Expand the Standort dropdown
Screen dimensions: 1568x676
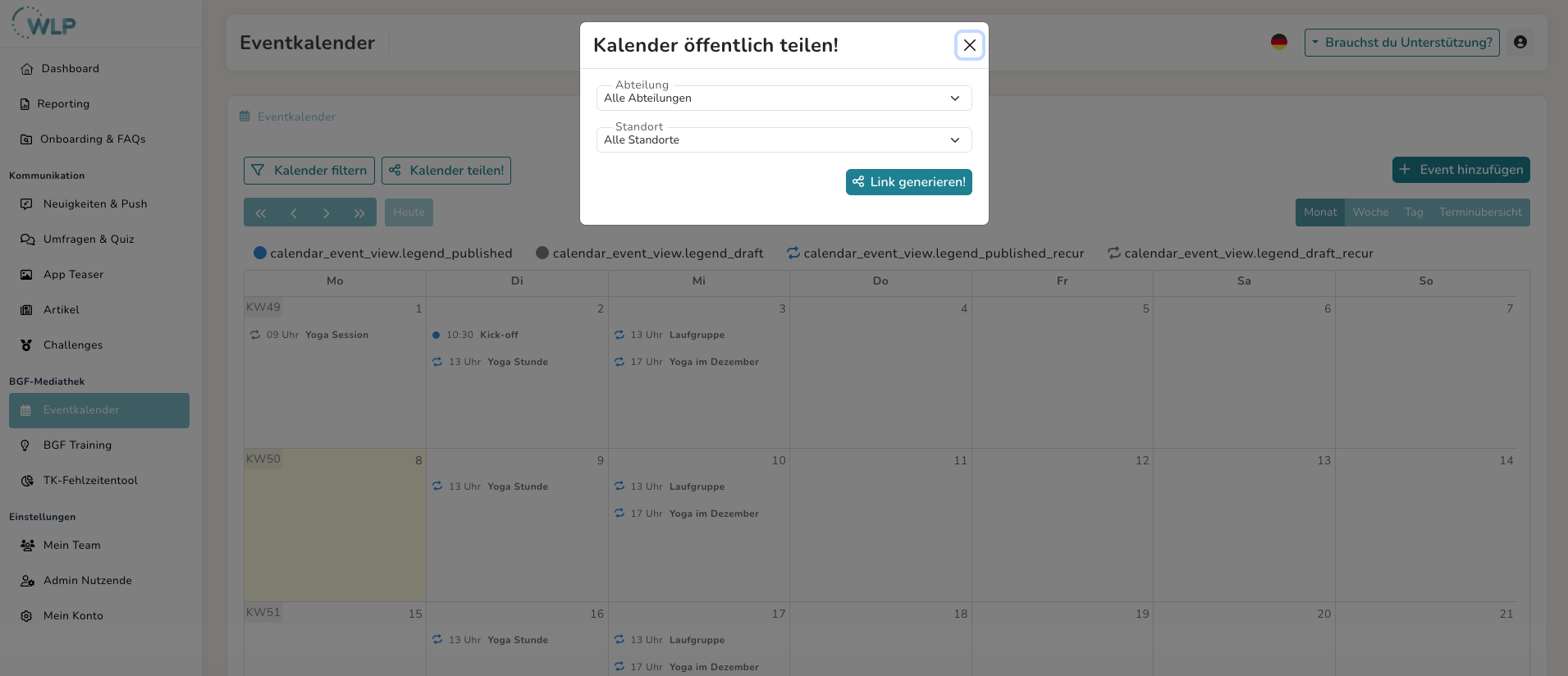pos(784,140)
